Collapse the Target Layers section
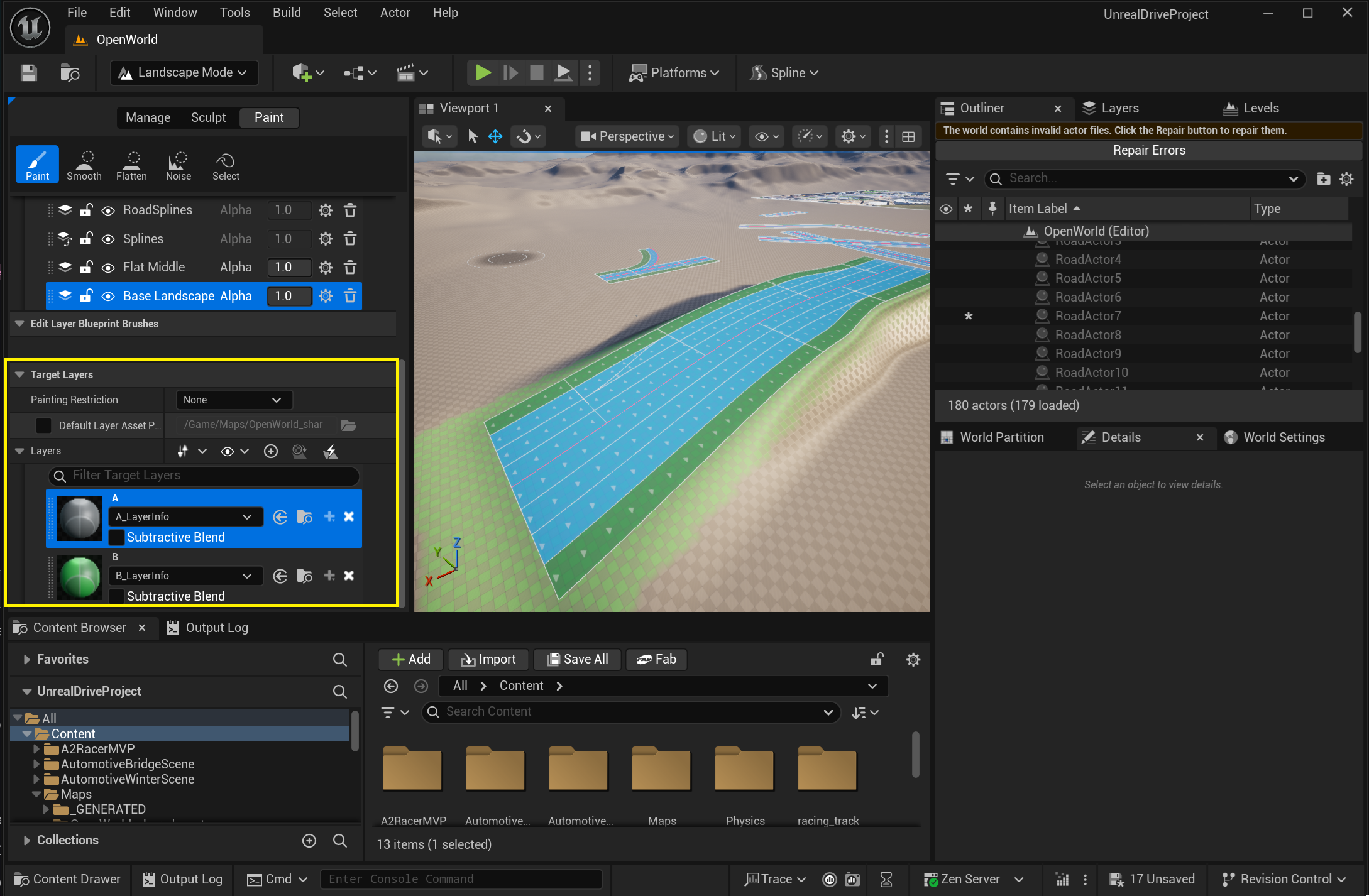 coord(19,374)
